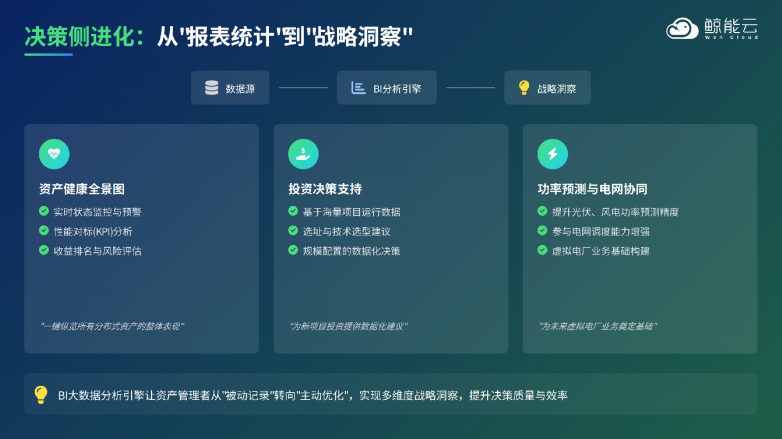
Task: Click the 鲸能云 cloud logo icon
Action: (x=682, y=29)
